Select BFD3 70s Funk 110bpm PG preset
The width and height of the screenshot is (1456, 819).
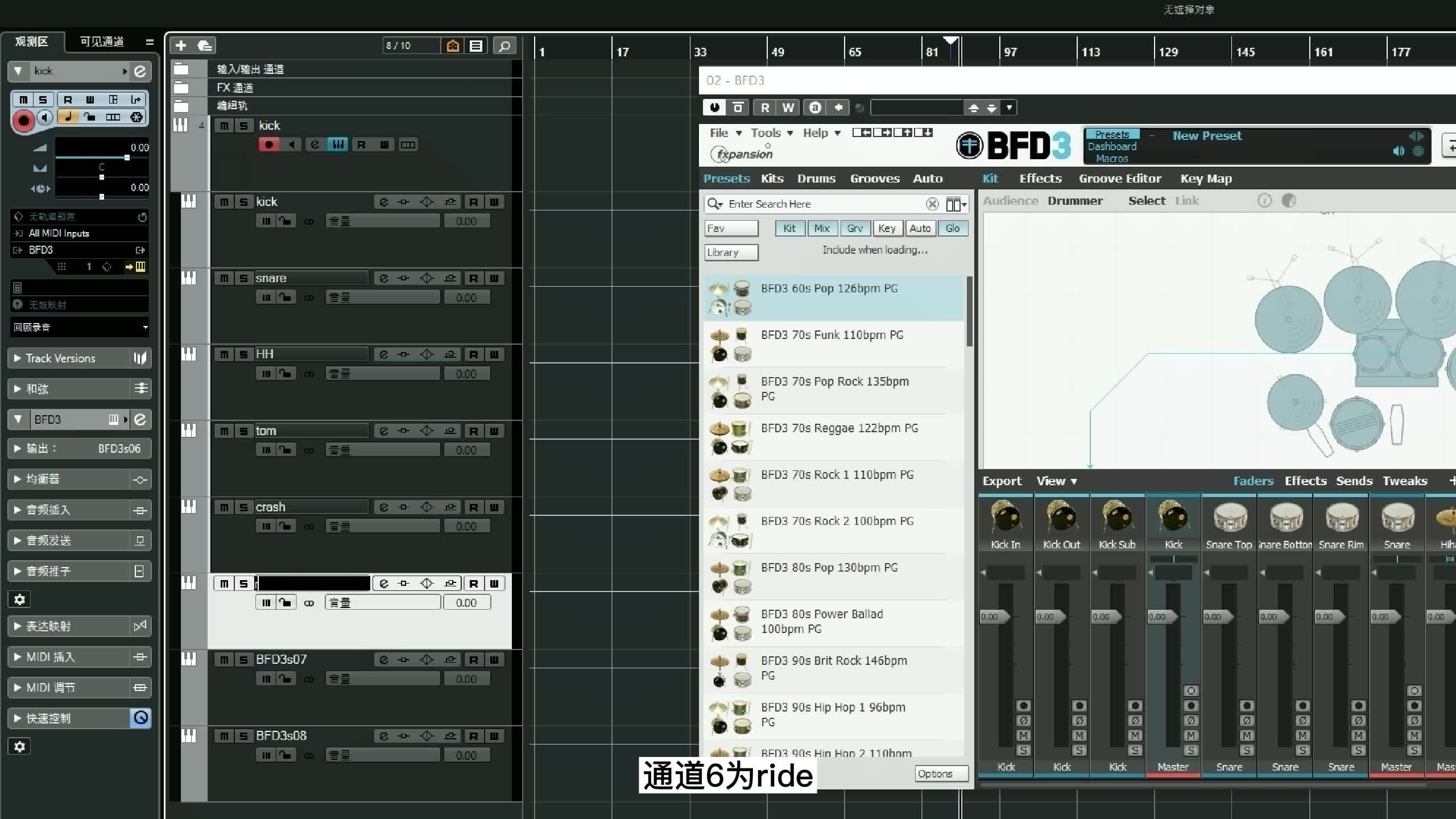pos(834,345)
